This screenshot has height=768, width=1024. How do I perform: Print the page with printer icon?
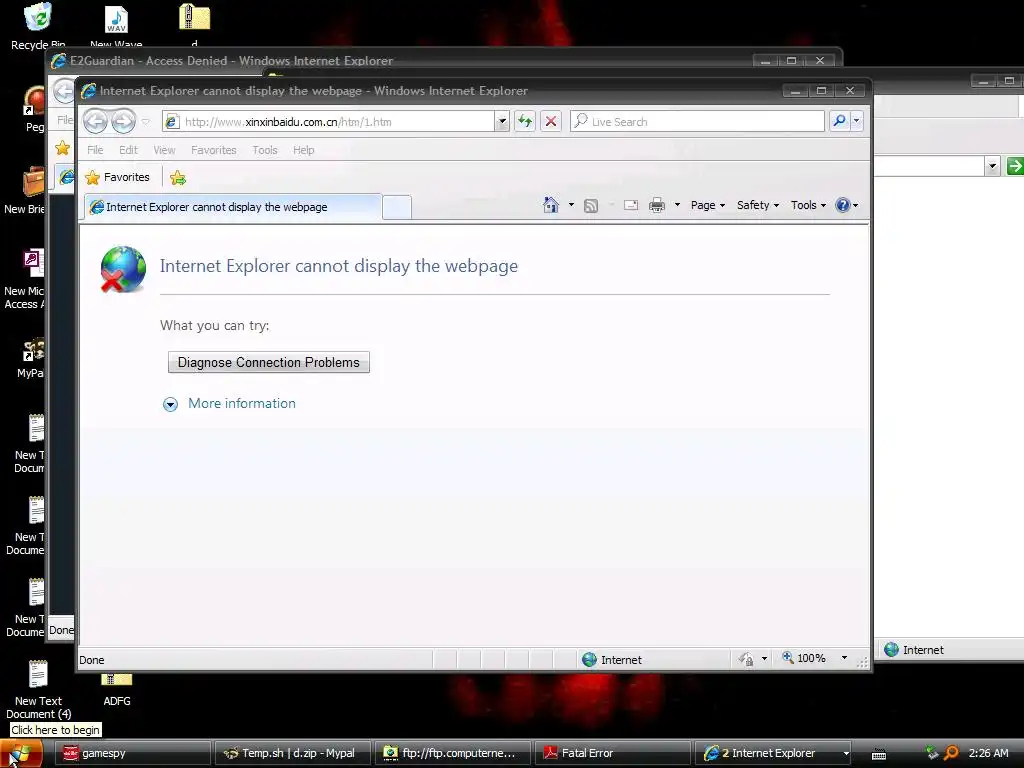[x=656, y=206]
